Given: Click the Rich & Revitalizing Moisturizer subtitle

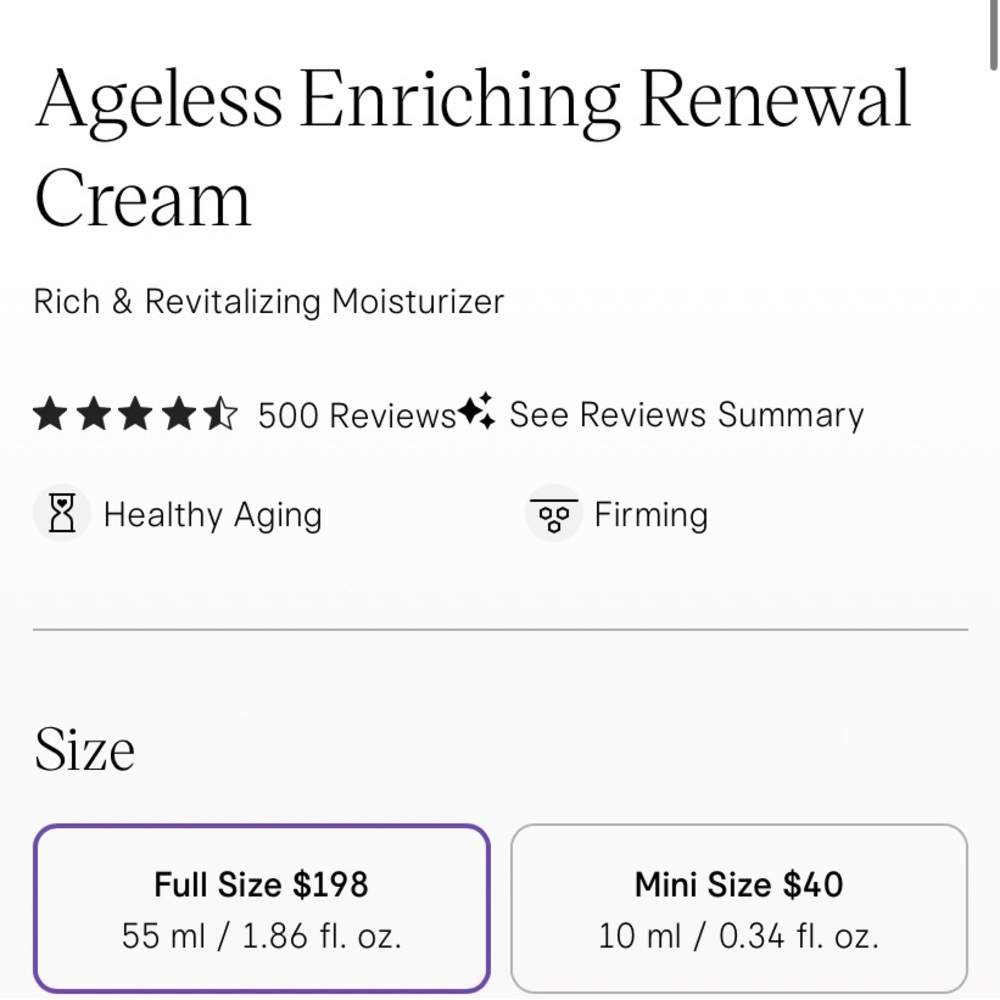Looking at the screenshot, I should pos(269,302).
